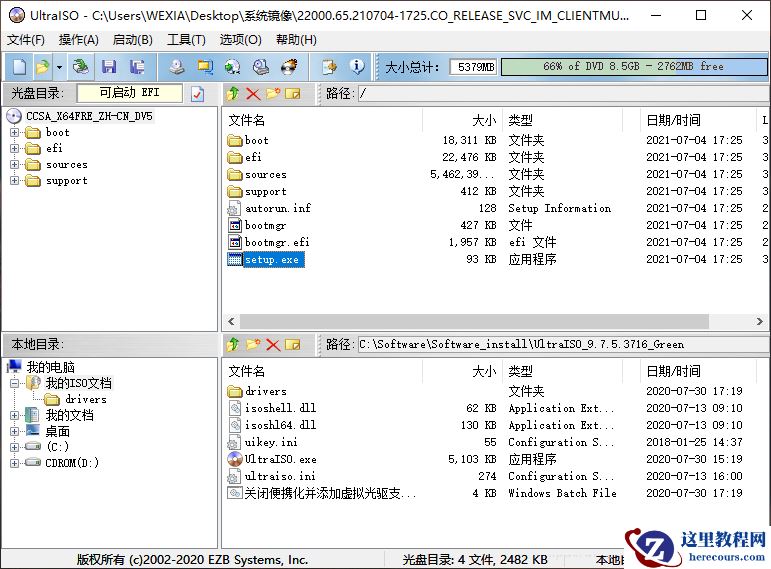The image size is (771, 569).
Task: Select the CCSA_X64FRE_ZH-CN_DV5 disc root
Action: pyautogui.click(x=89, y=117)
